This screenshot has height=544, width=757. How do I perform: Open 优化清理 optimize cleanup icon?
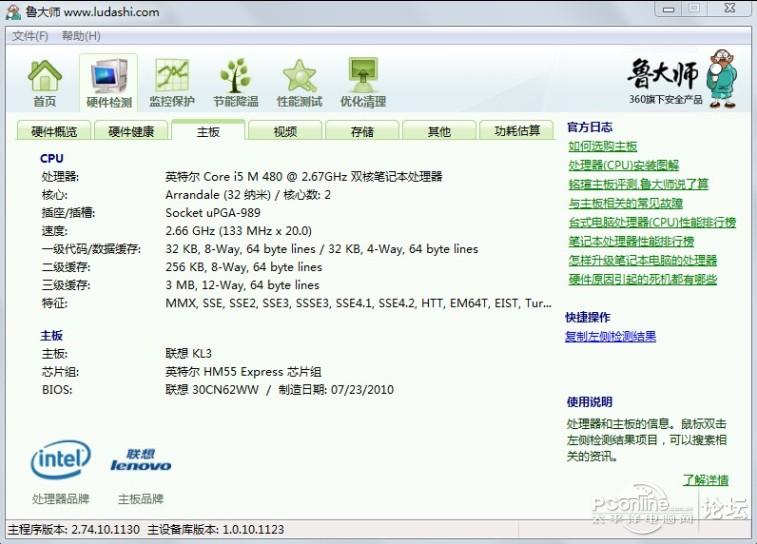coord(363,83)
